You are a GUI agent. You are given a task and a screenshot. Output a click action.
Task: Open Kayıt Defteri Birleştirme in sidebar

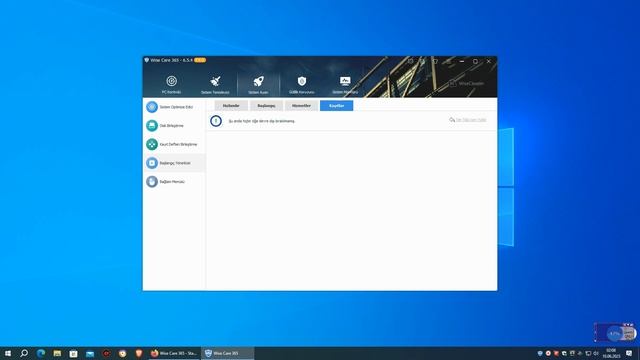174,144
